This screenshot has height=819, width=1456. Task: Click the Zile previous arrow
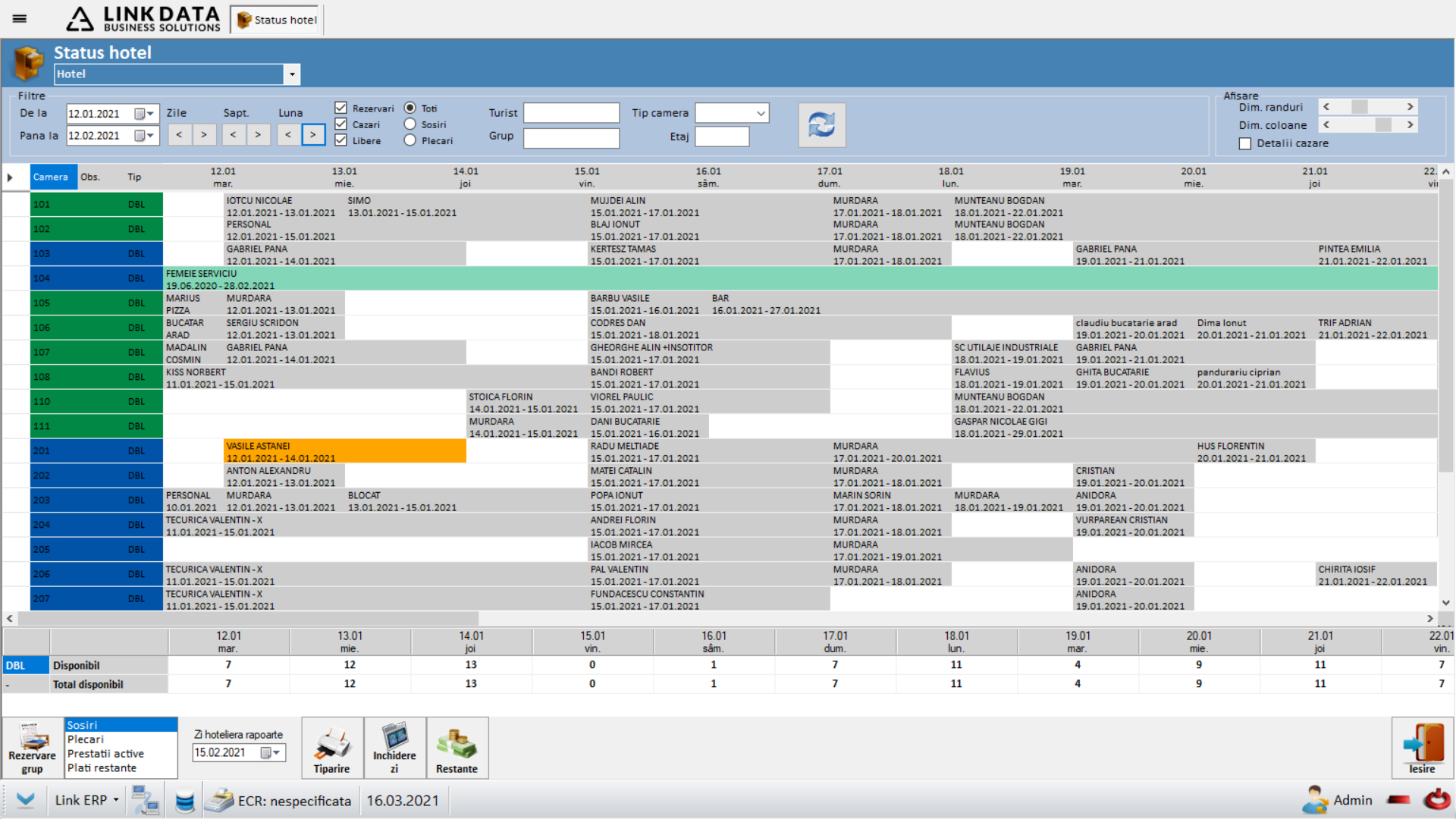pyautogui.click(x=179, y=135)
